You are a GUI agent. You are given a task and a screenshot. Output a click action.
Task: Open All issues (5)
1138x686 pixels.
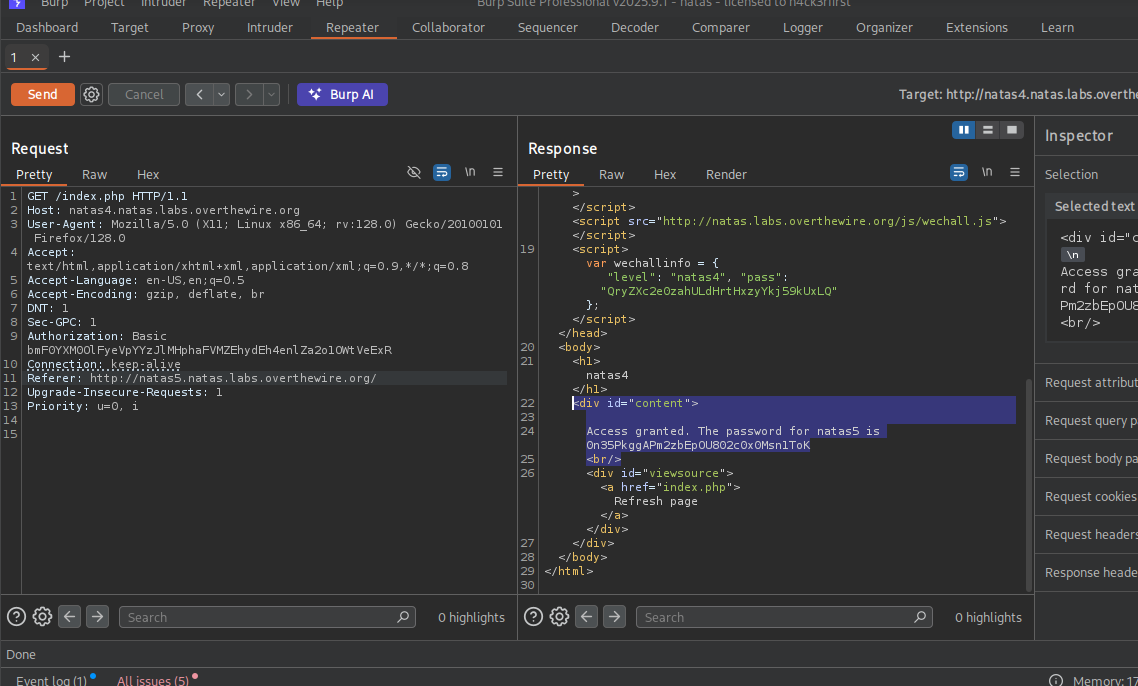(153, 680)
